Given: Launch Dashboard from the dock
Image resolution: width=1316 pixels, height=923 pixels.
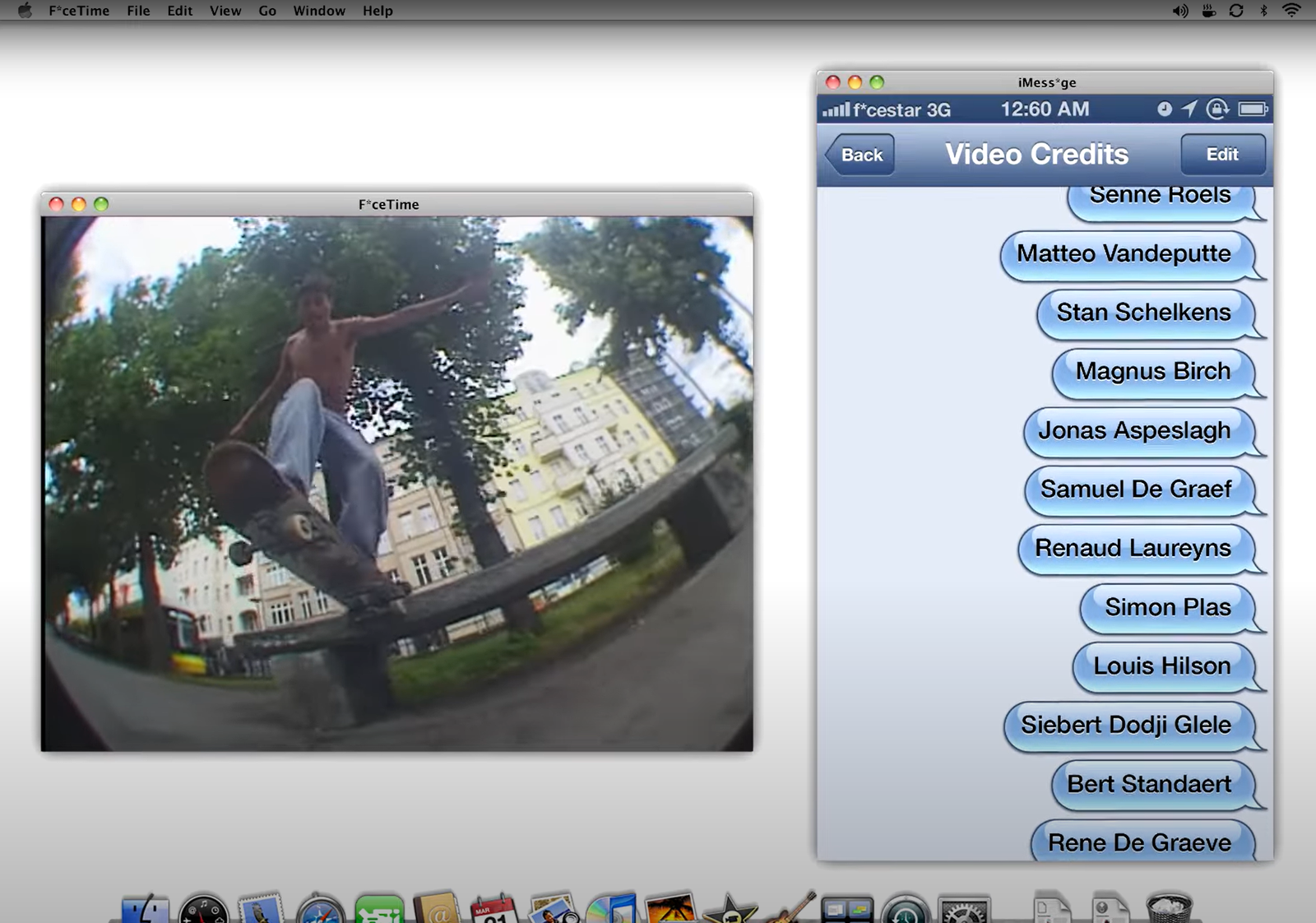Looking at the screenshot, I should point(203,908).
